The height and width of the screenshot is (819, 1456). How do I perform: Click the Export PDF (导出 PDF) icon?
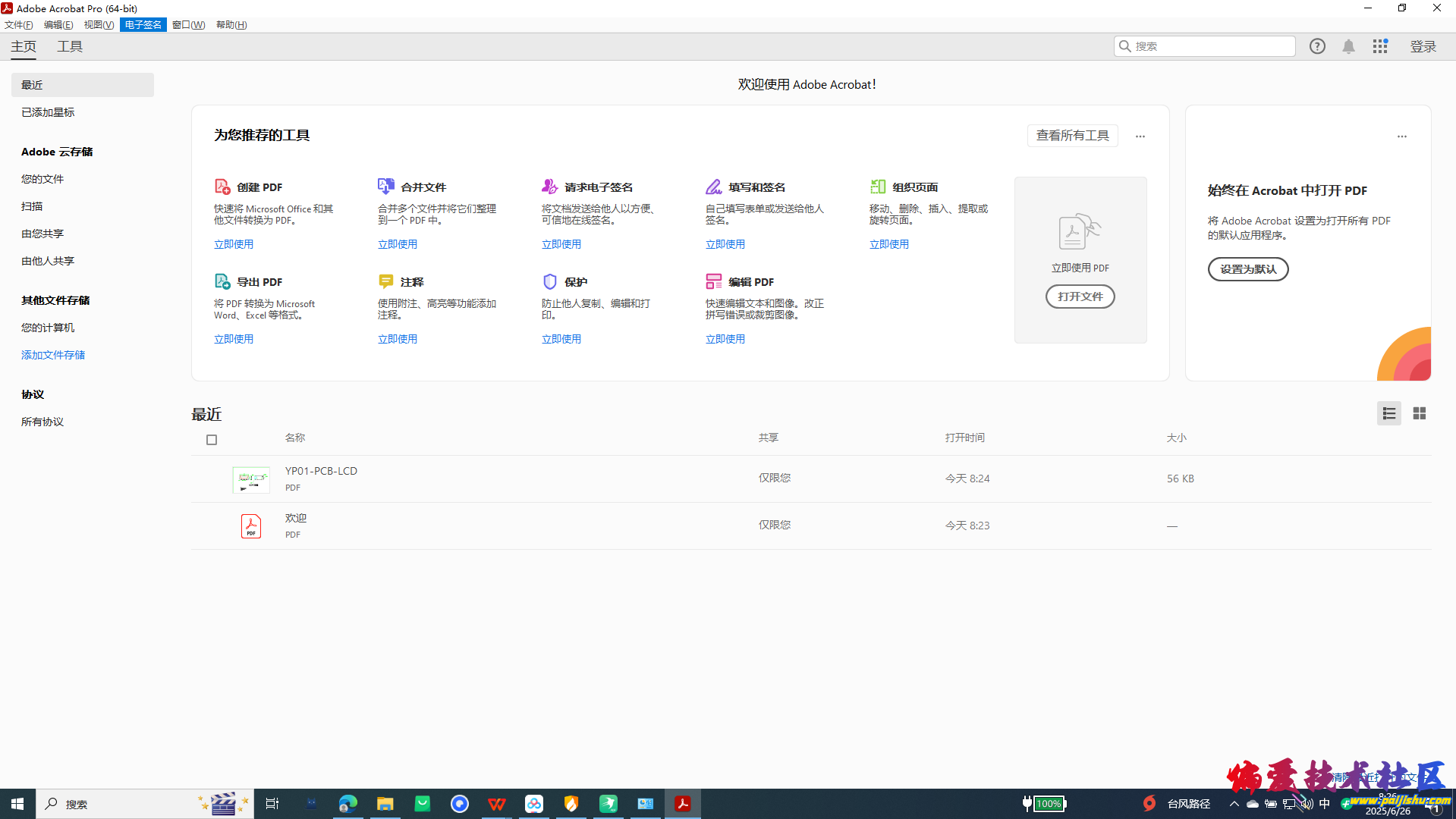click(222, 281)
